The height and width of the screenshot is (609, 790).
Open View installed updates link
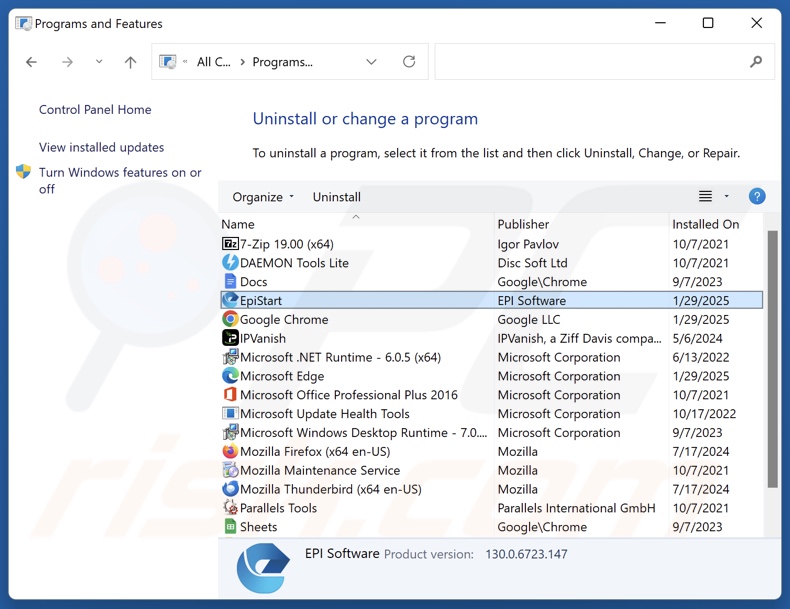click(101, 147)
